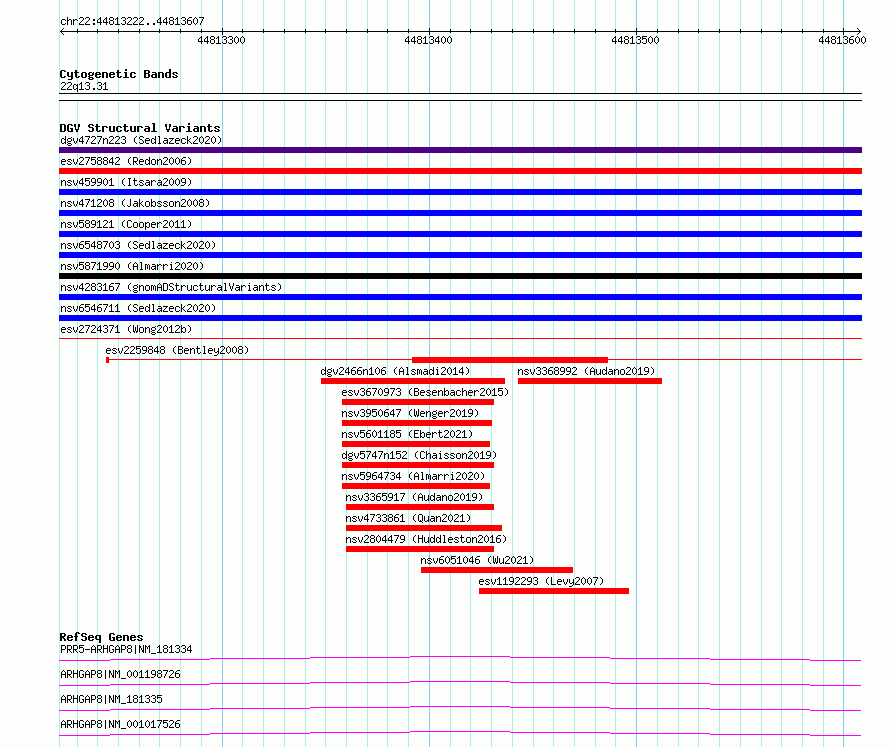
Task: Click the RefSeq Genes track heading
Action: pyautogui.click(x=101, y=637)
